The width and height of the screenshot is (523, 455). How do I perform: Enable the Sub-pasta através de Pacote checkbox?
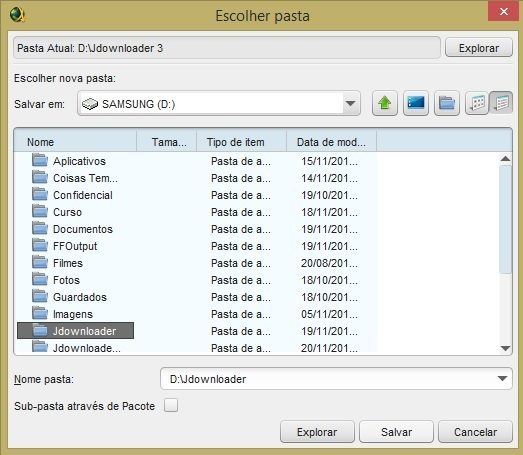coord(171,406)
